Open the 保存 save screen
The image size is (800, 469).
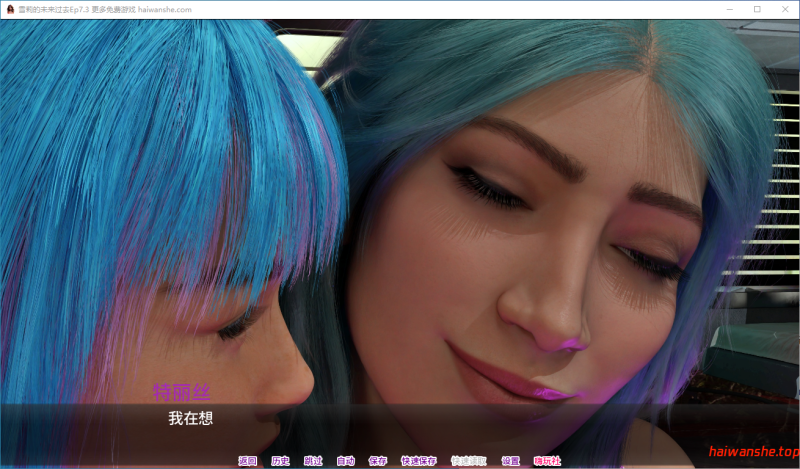coord(377,461)
